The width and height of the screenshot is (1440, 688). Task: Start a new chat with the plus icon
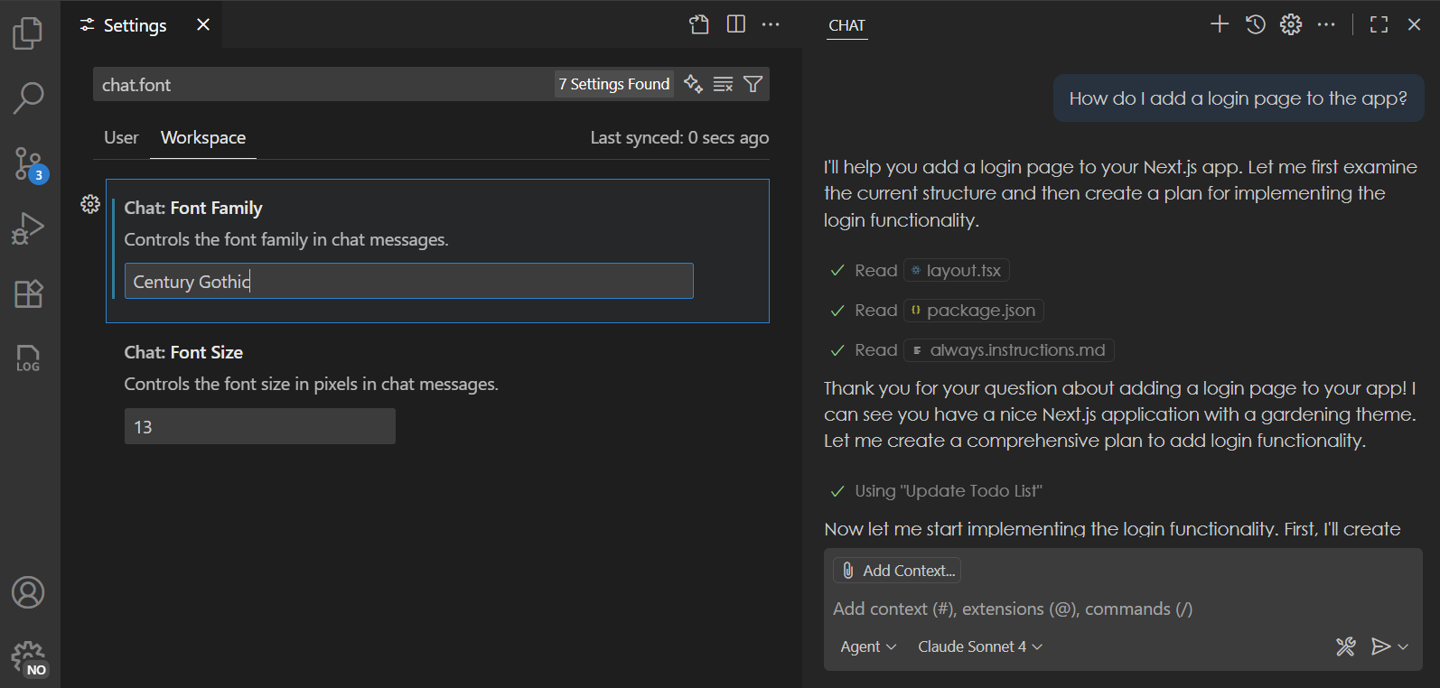pos(1219,24)
